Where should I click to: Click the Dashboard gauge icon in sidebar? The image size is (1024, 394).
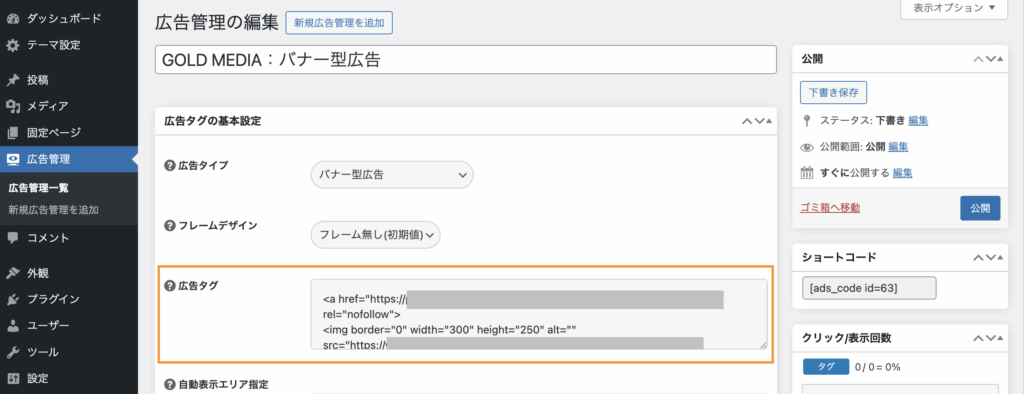coord(12,18)
